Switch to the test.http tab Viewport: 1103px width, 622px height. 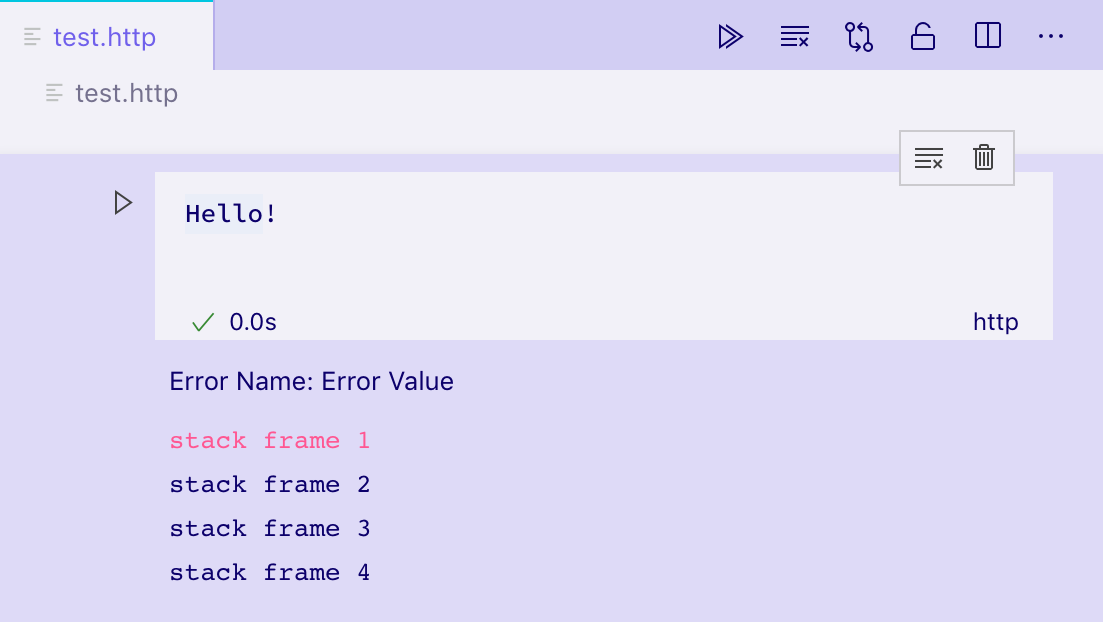click(105, 36)
